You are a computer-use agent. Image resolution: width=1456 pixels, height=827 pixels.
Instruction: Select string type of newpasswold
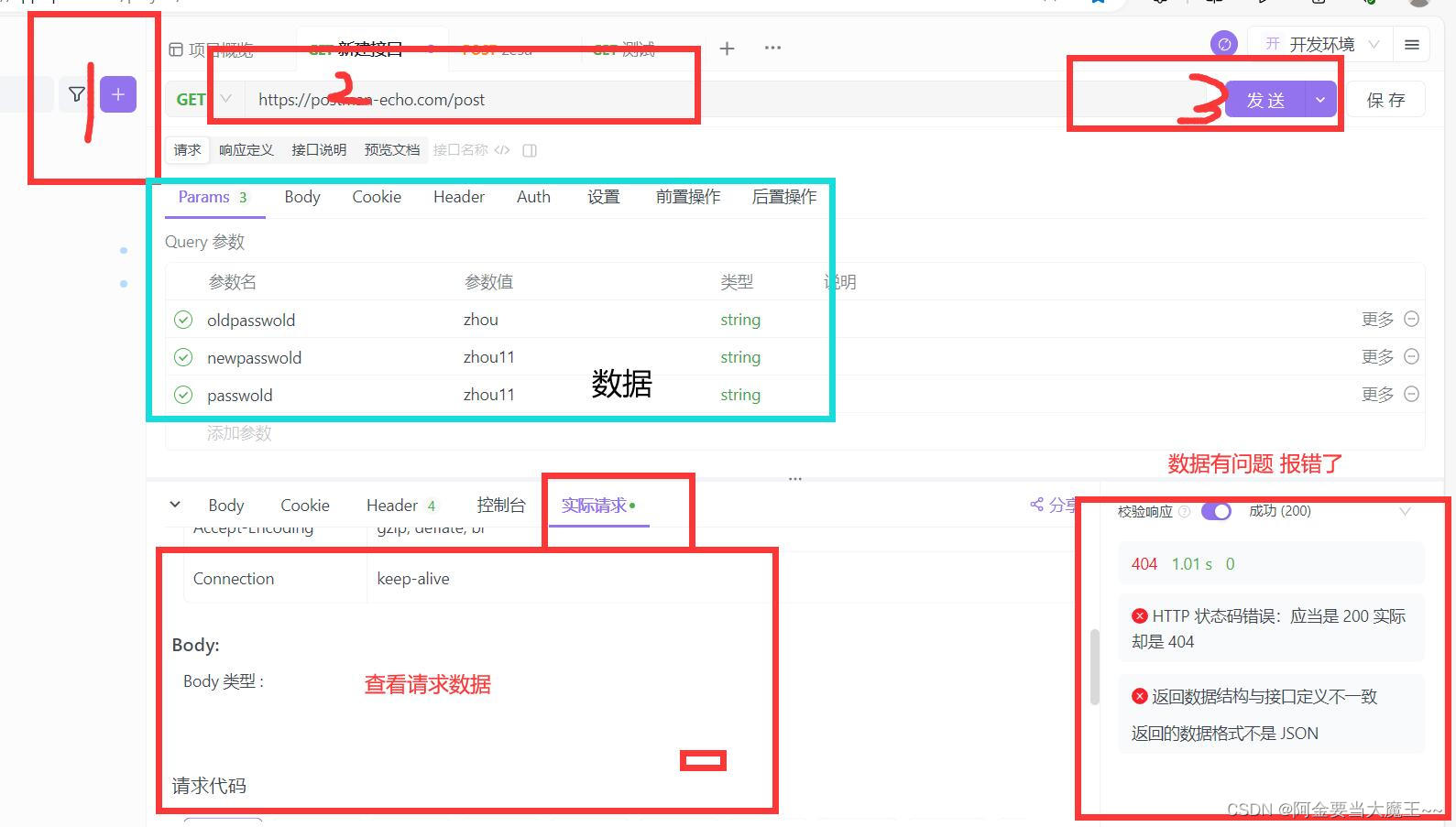tap(740, 357)
